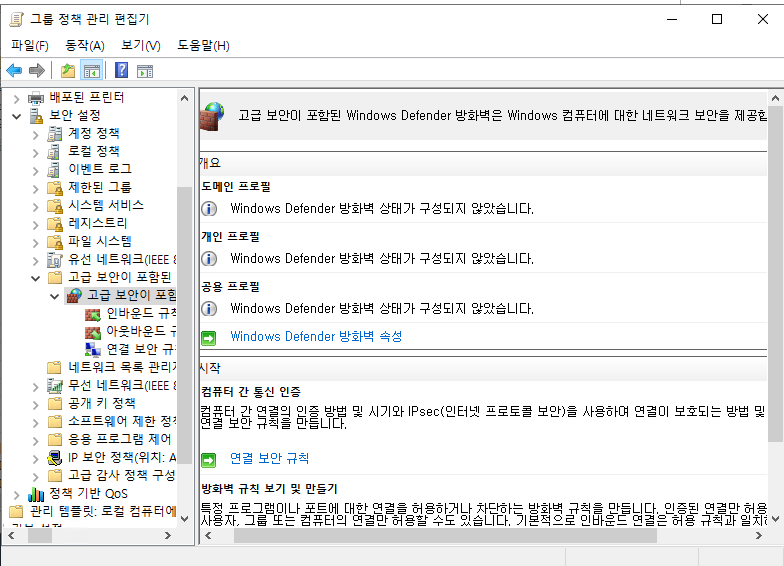Select 관리 템플릿 tree item
784x566 pixels.
(103, 512)
